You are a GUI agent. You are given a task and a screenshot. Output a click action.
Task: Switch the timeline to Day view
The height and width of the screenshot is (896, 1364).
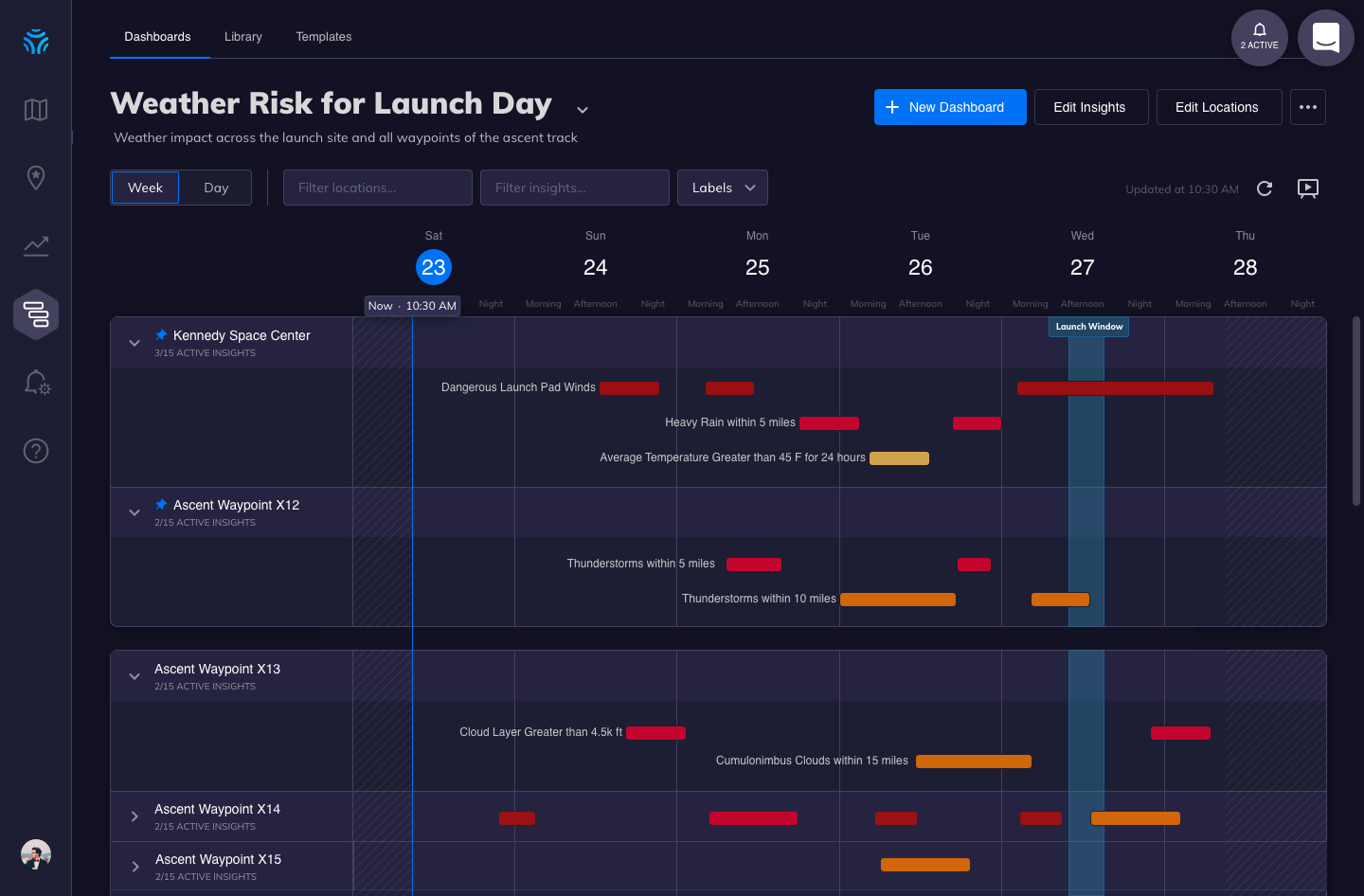[216, 188]
